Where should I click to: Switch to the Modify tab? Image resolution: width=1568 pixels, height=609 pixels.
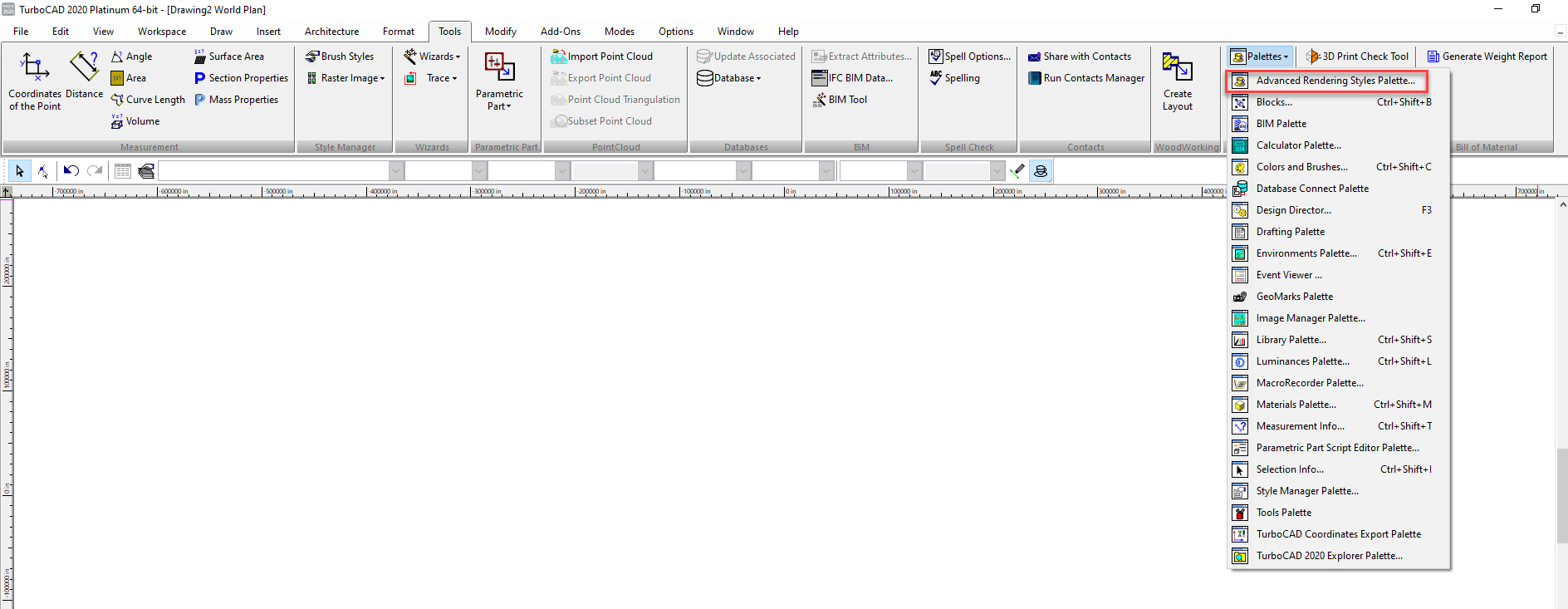[501, 32]
